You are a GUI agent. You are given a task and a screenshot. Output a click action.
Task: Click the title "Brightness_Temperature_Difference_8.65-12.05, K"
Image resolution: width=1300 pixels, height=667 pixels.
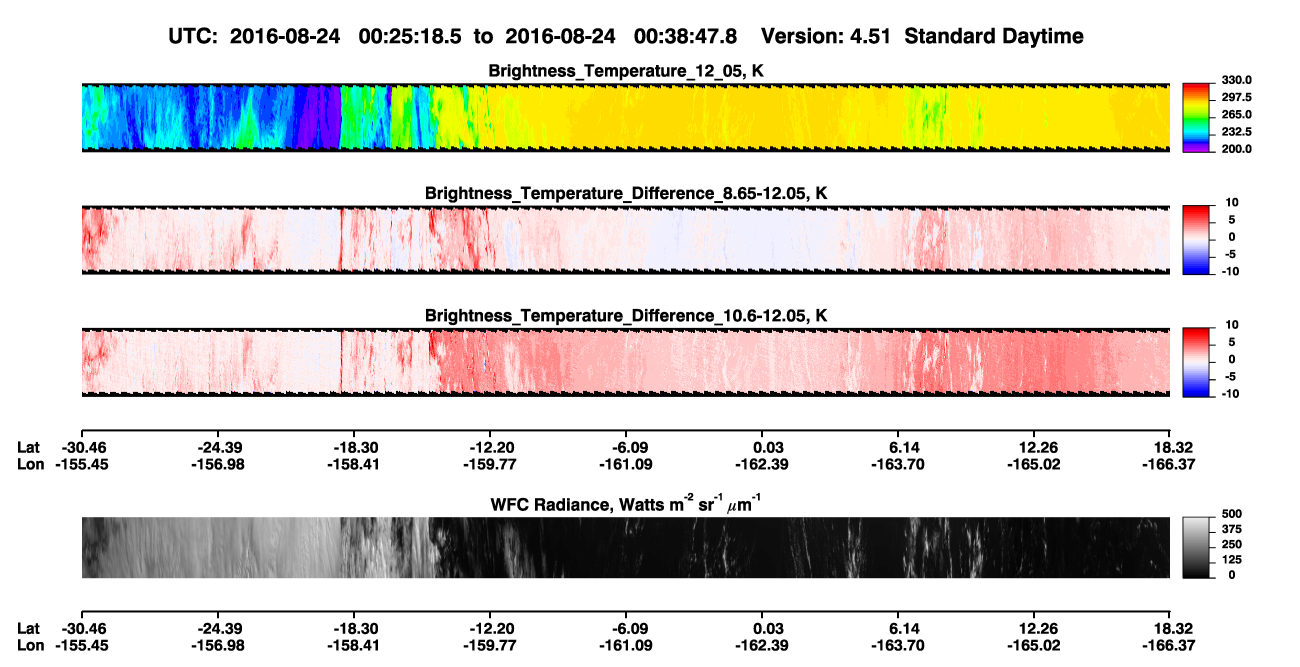(626, 193)
